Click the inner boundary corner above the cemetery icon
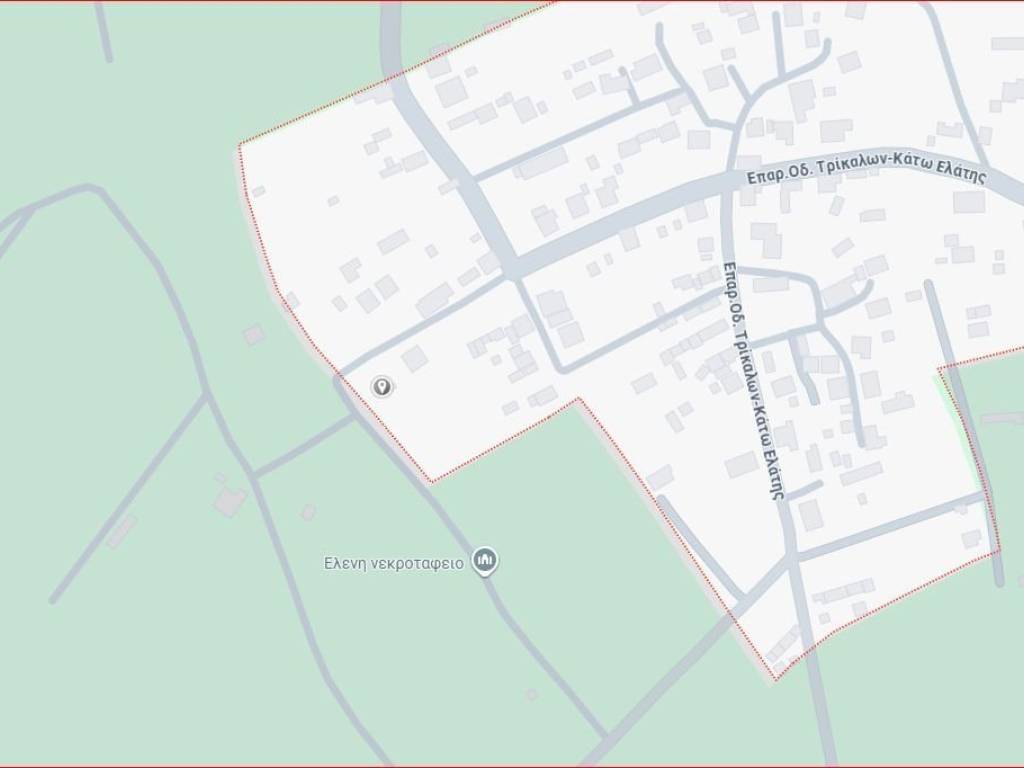This screenshot has height=768, width=1024. 577,399
